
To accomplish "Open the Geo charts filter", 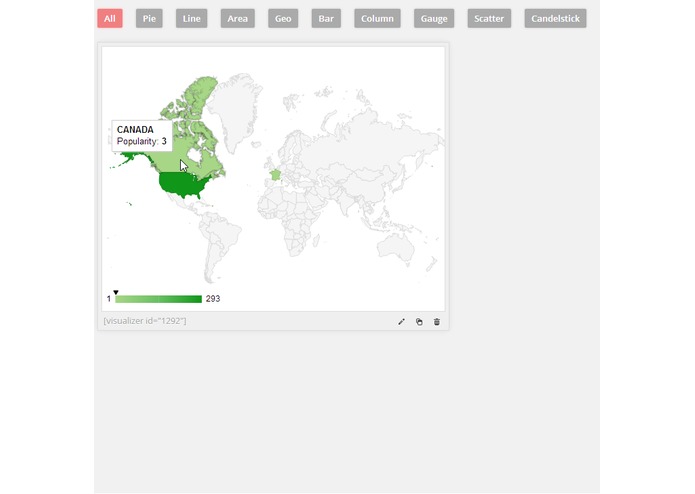I will pyautogui.click(x=283, y=19).
